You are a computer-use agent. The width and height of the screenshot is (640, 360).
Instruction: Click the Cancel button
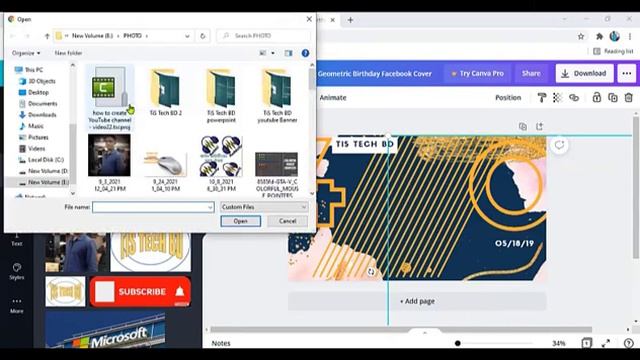tap(287, 221)
